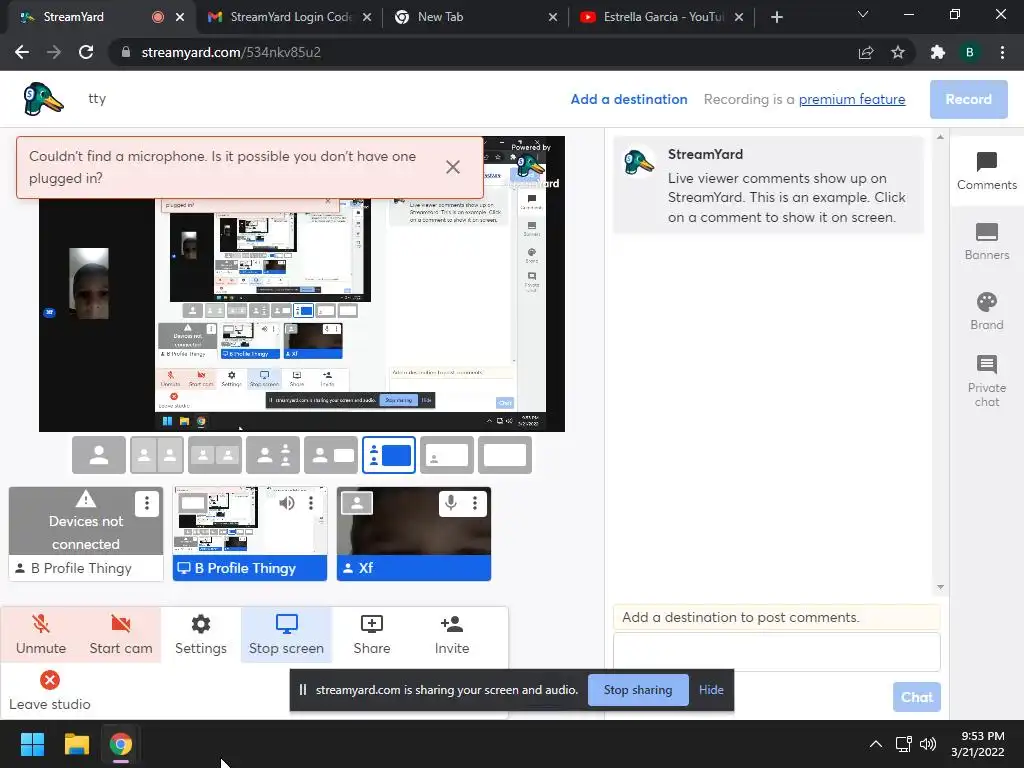Image resolution: width=1024 pixels, height=768 pixels.
Task: Click the solo icon on screen share tile
Action: (x=193, y=503)
